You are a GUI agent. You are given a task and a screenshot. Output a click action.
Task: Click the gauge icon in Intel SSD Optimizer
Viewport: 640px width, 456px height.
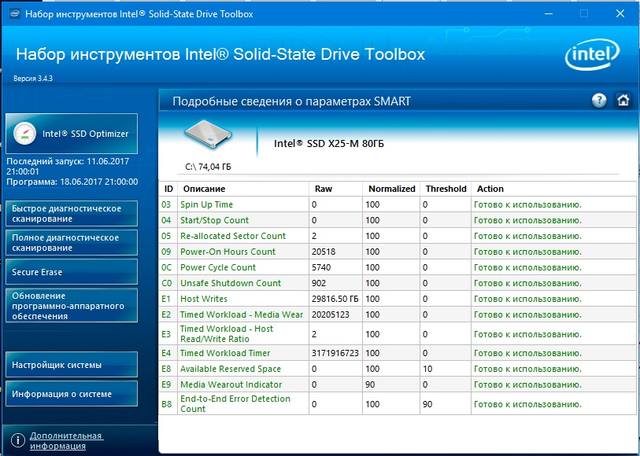point(25,133)
